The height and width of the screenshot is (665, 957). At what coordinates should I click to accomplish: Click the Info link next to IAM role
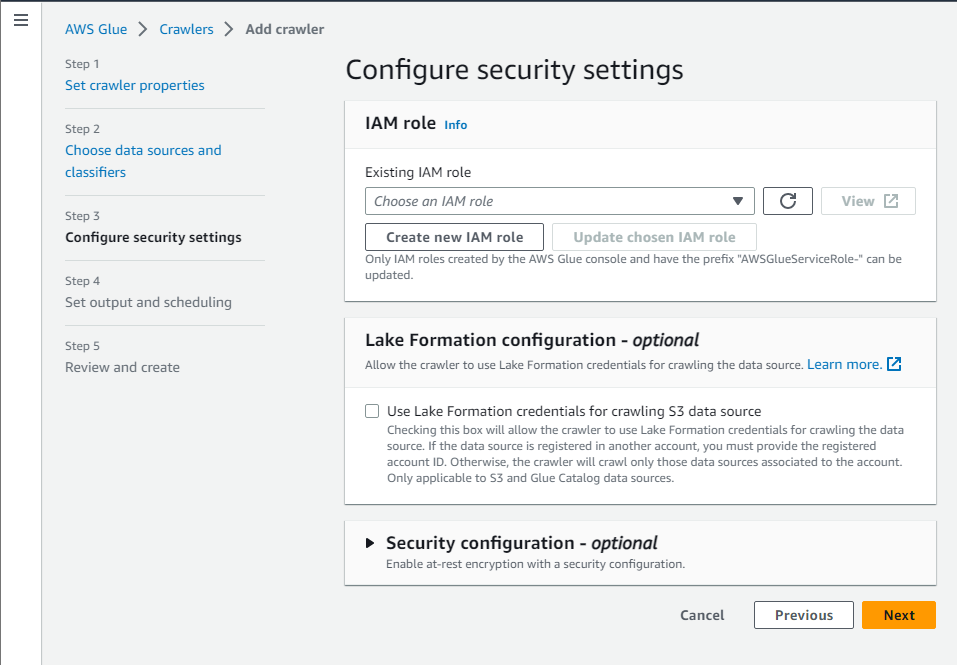coord(455,125)
